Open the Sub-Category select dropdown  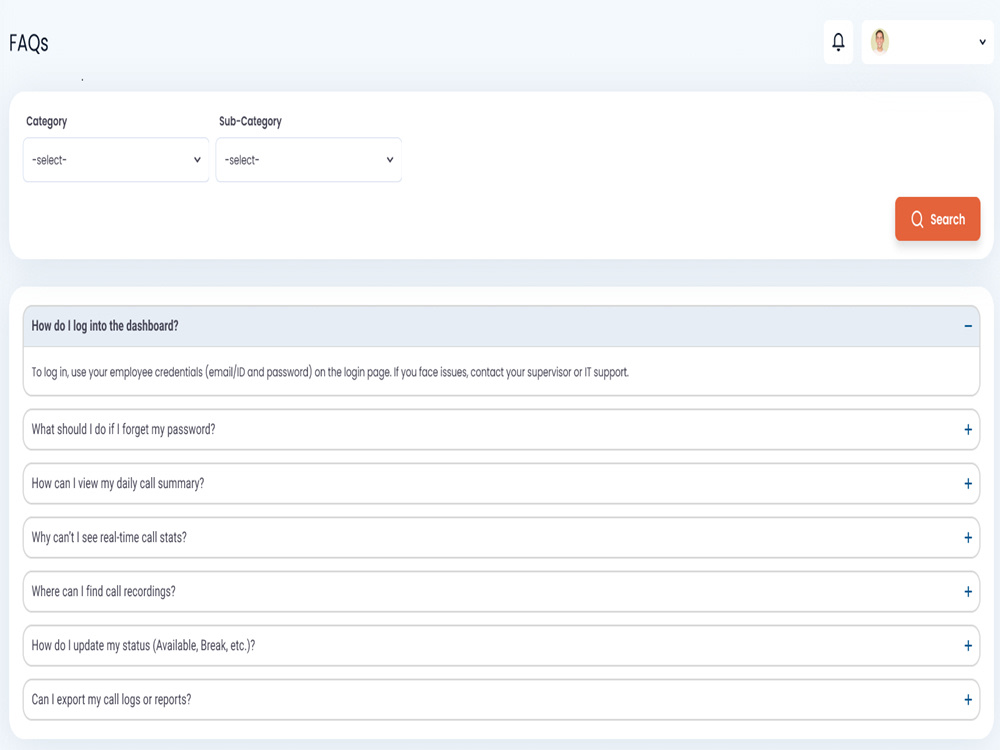pos(309,160)
